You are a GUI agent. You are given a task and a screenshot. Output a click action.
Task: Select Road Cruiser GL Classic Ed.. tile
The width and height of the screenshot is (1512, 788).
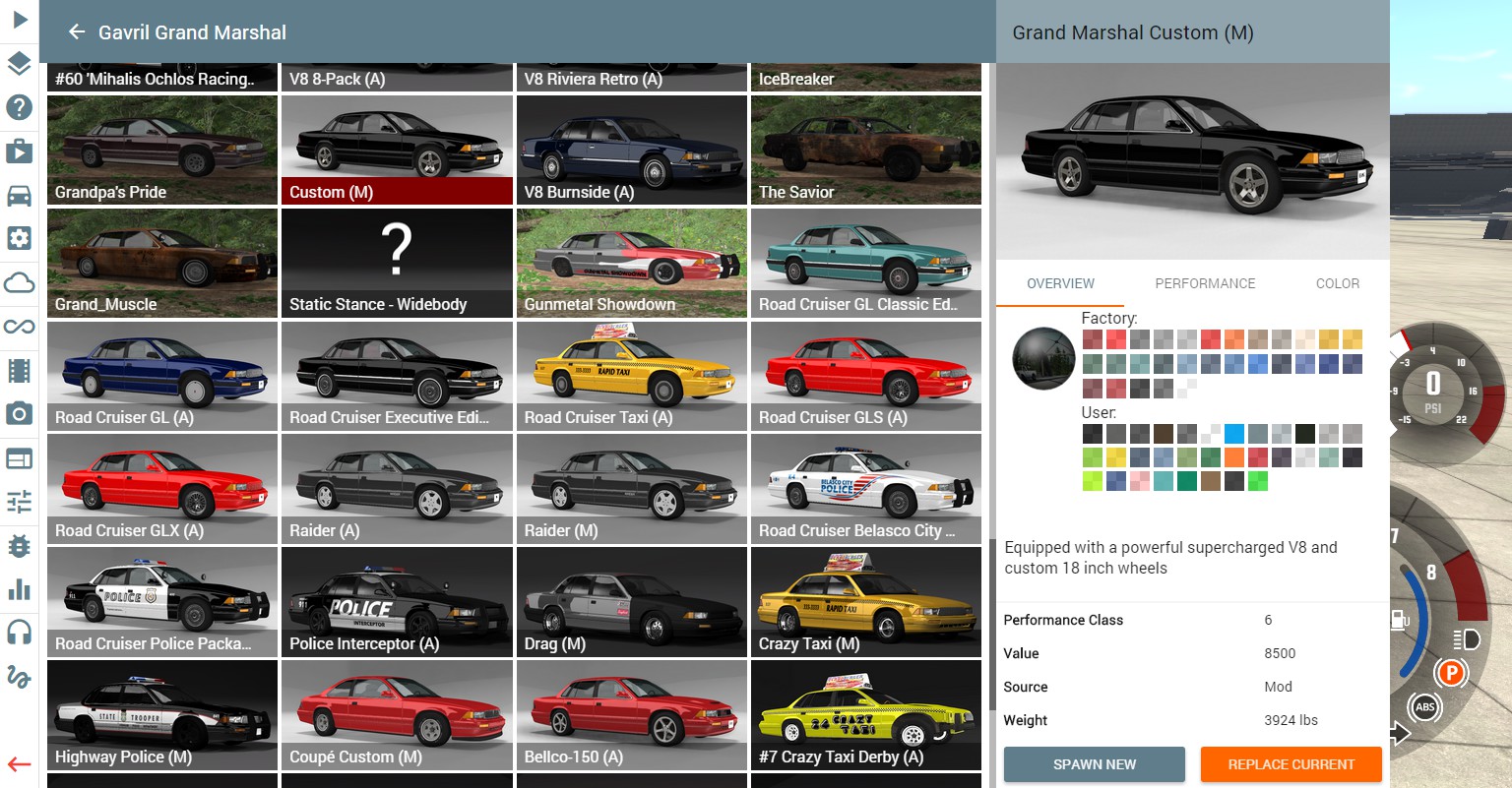click(x=866, y=263)
